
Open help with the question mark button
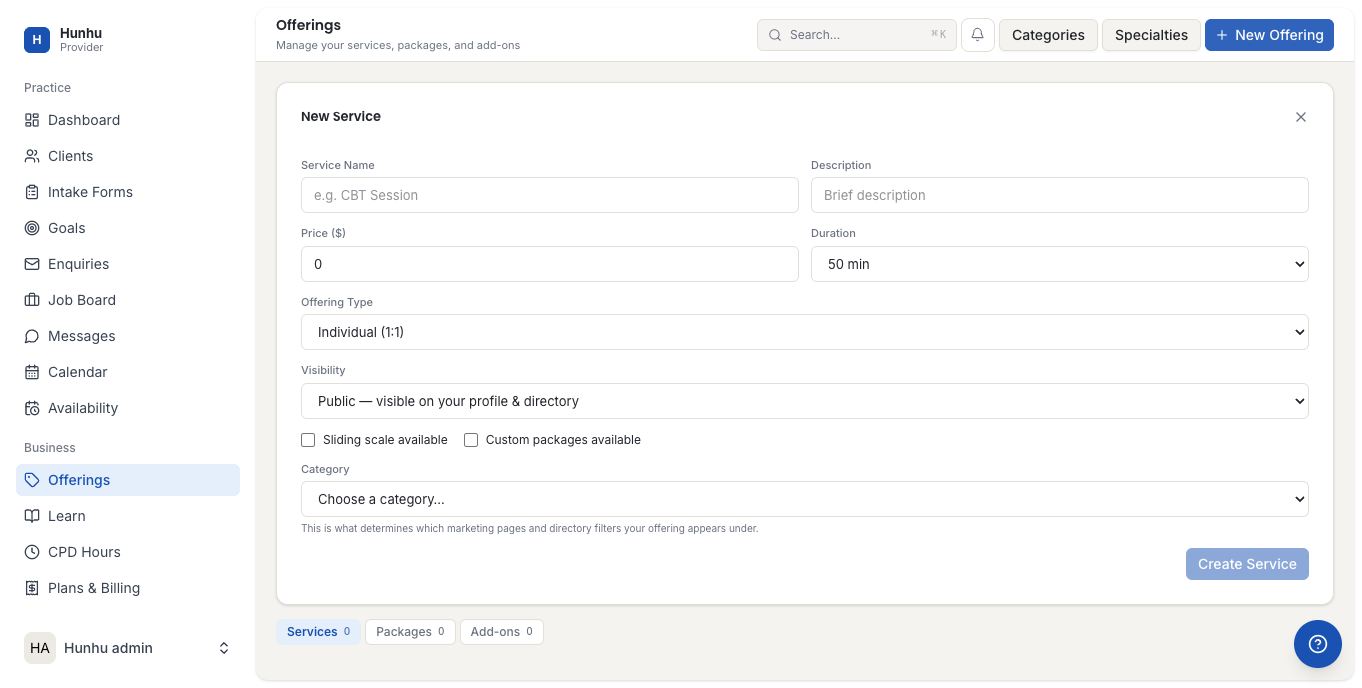[x=1318, y=644]
